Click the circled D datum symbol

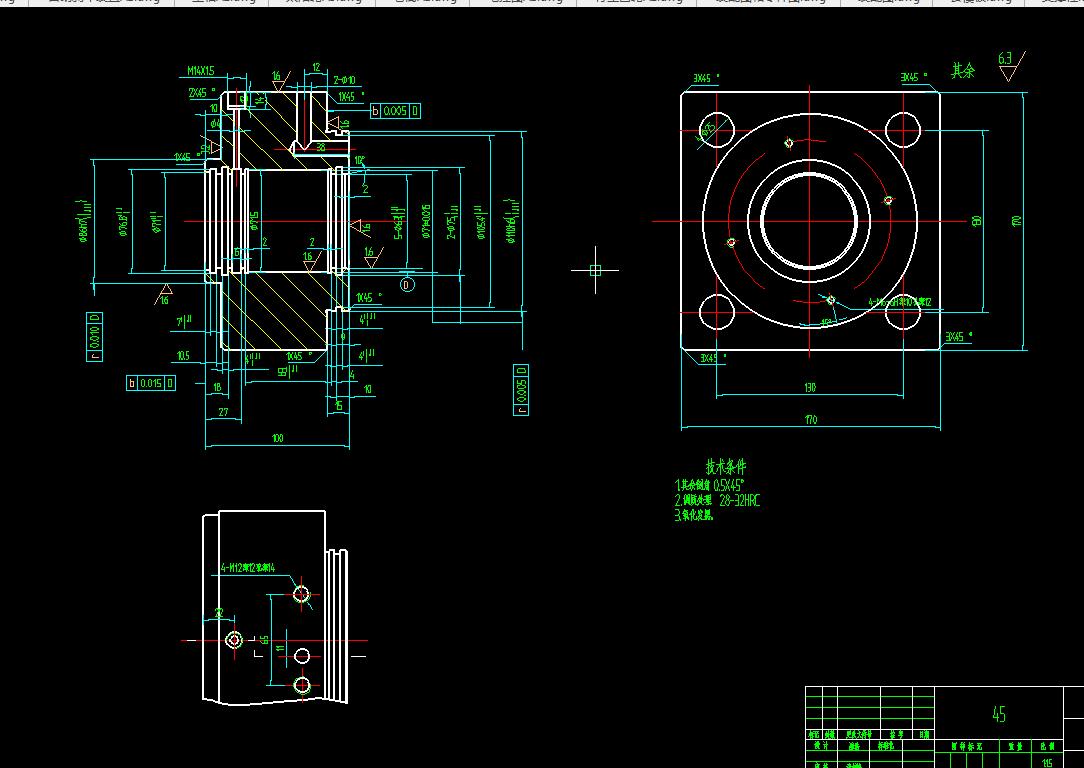[407, 285]
